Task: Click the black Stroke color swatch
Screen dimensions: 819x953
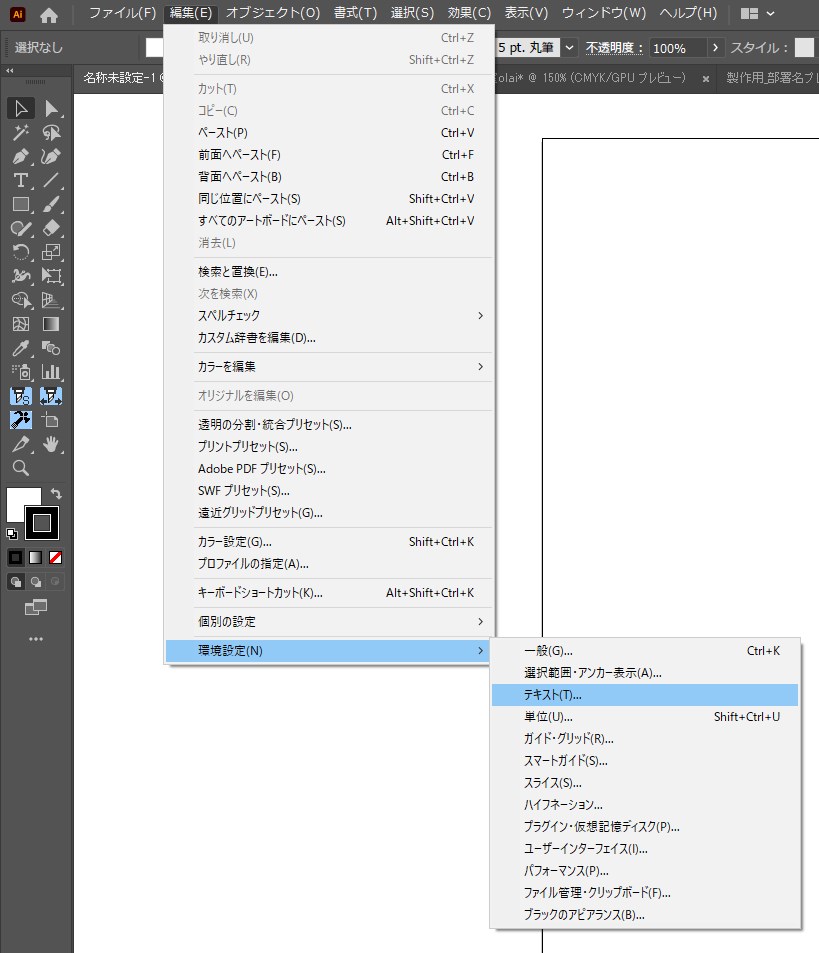Action: pyautogui.click(x=42, y=523)
